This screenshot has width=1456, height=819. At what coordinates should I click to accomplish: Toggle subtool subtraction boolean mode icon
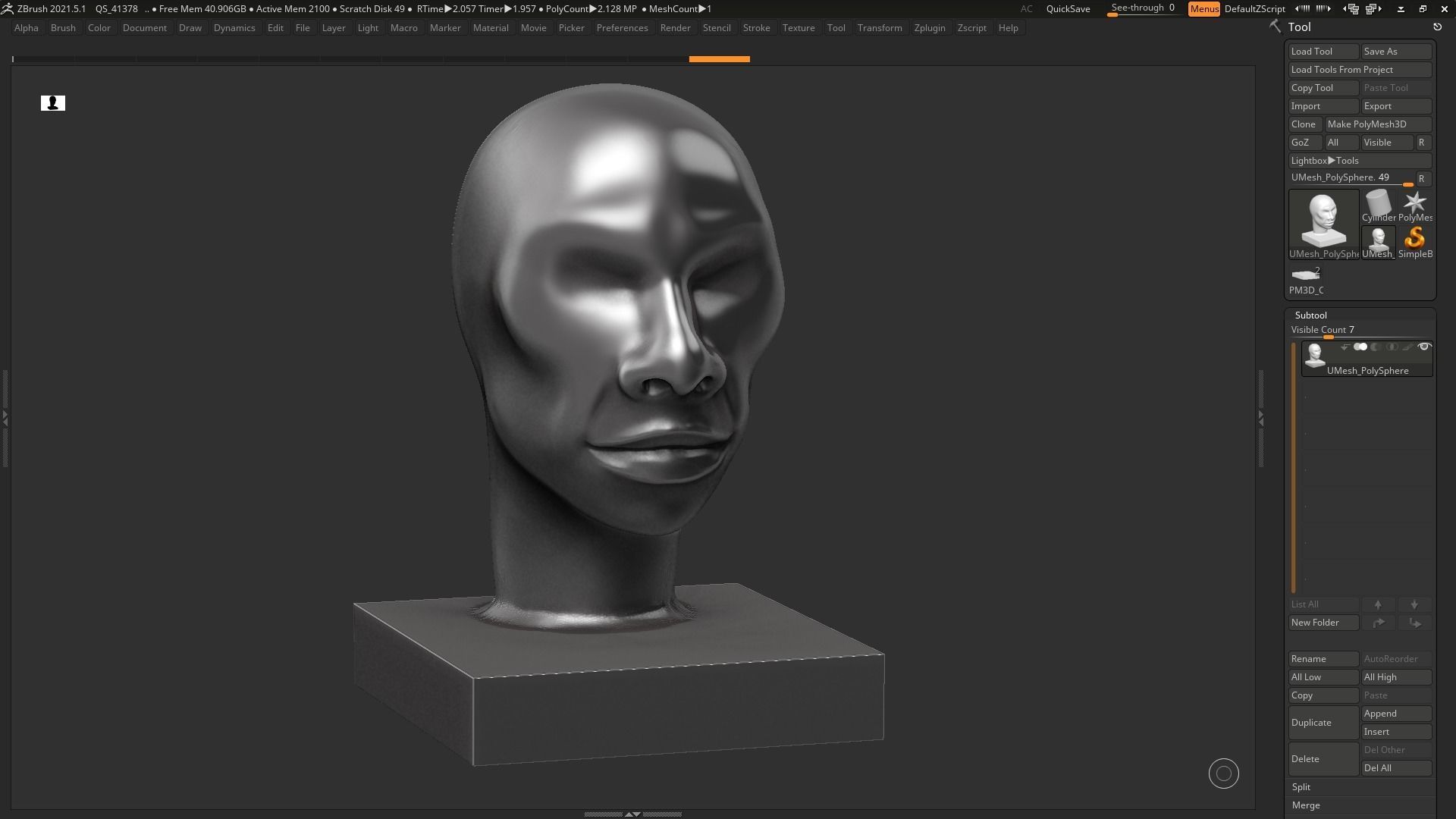(1376, 347)
